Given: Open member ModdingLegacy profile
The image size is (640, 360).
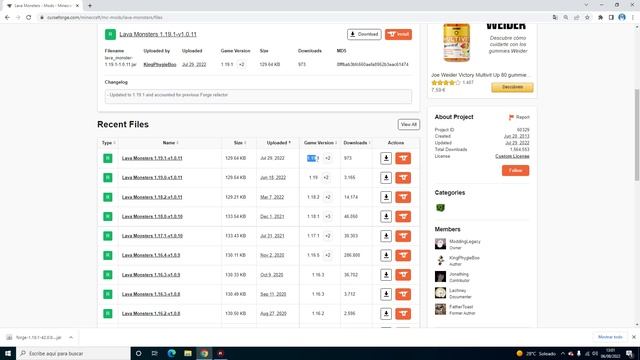Looking at the screenshot, I should tap(464, 242).
